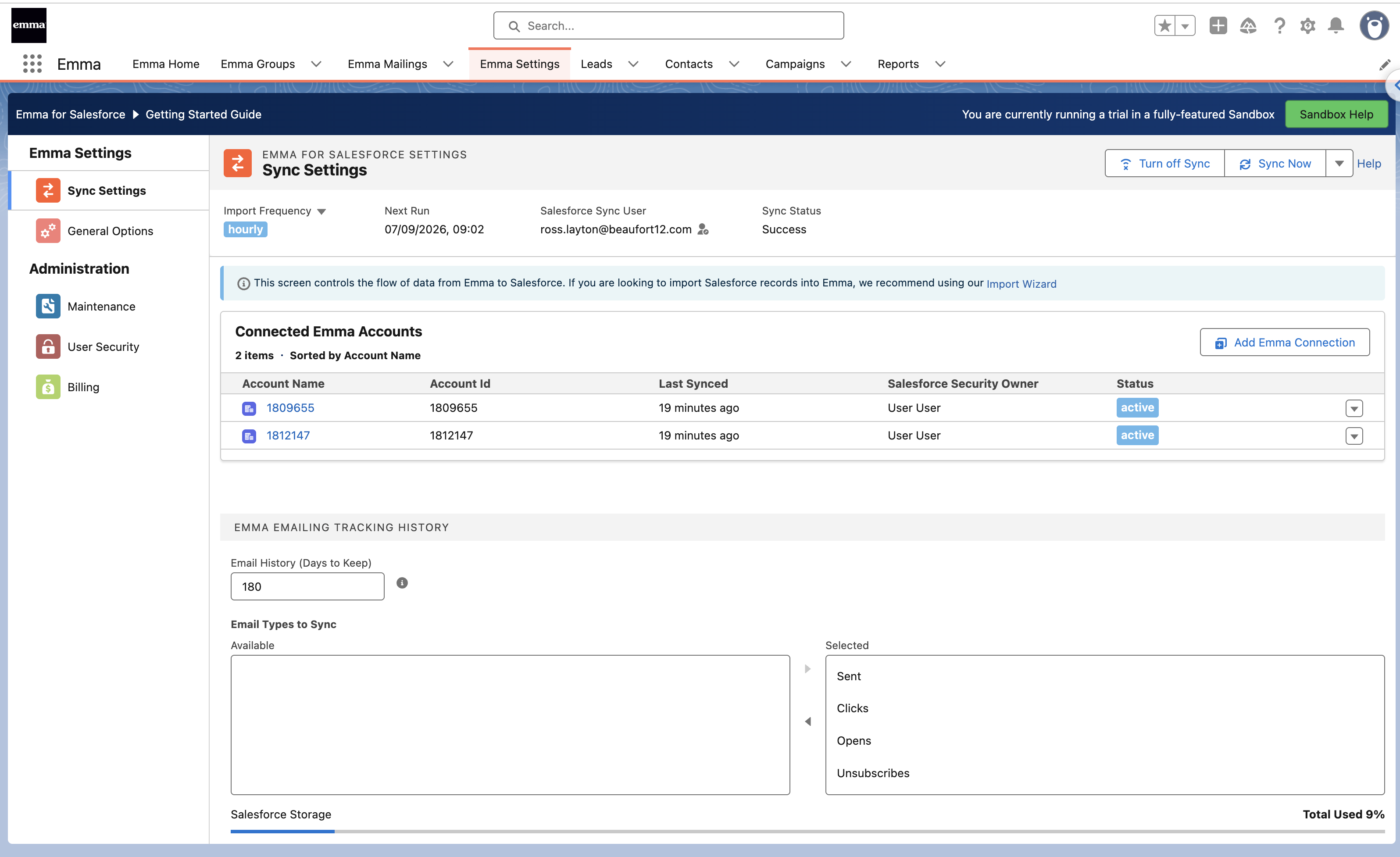Move selection to Available with left arrow
Screen dimensions: 1400x857
click(x=808, y=722)
